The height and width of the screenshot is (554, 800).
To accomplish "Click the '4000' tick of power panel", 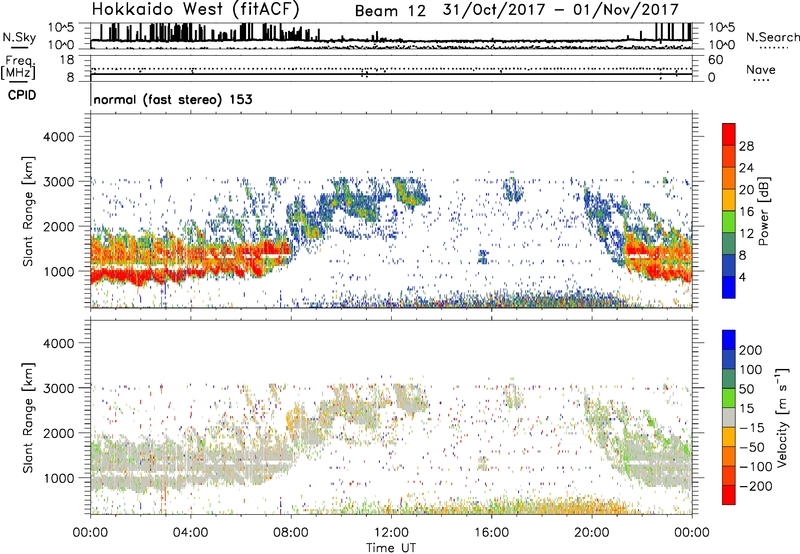I will pos(59,137).
